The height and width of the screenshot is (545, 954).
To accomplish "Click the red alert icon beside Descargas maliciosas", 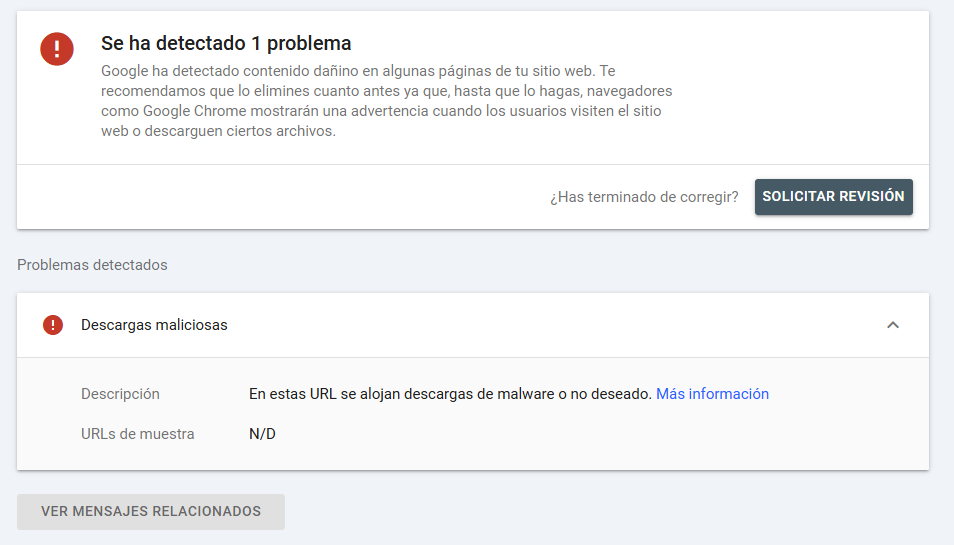I will tap(53, 325).
